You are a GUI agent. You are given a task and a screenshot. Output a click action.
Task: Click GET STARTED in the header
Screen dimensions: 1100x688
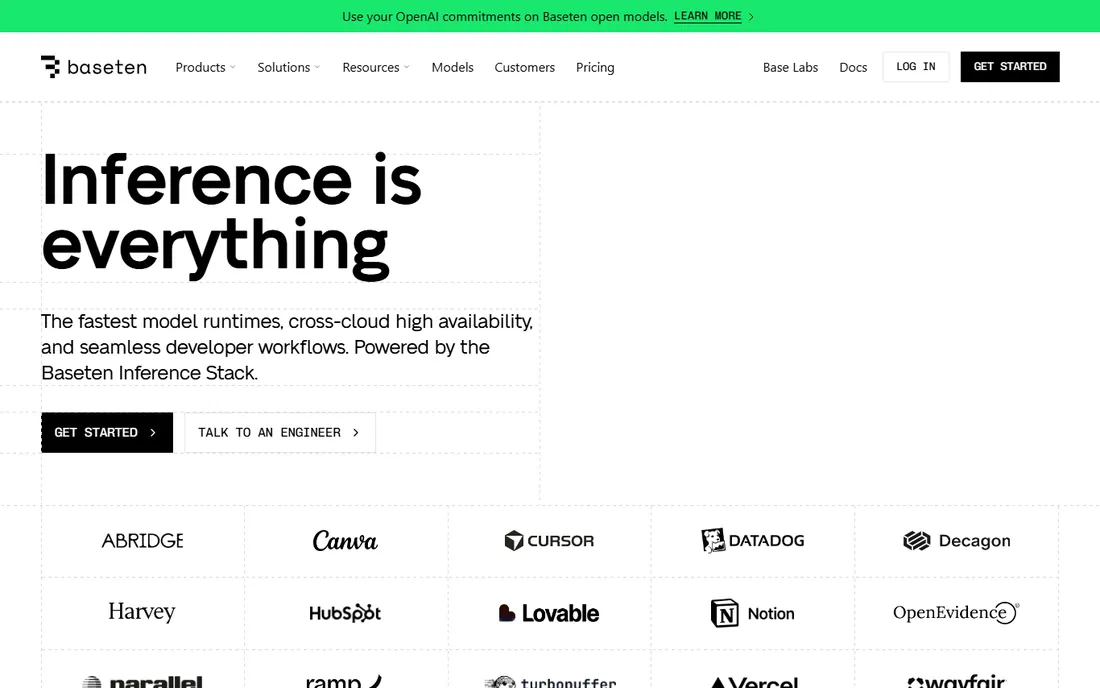click(x=1010, y=67)
